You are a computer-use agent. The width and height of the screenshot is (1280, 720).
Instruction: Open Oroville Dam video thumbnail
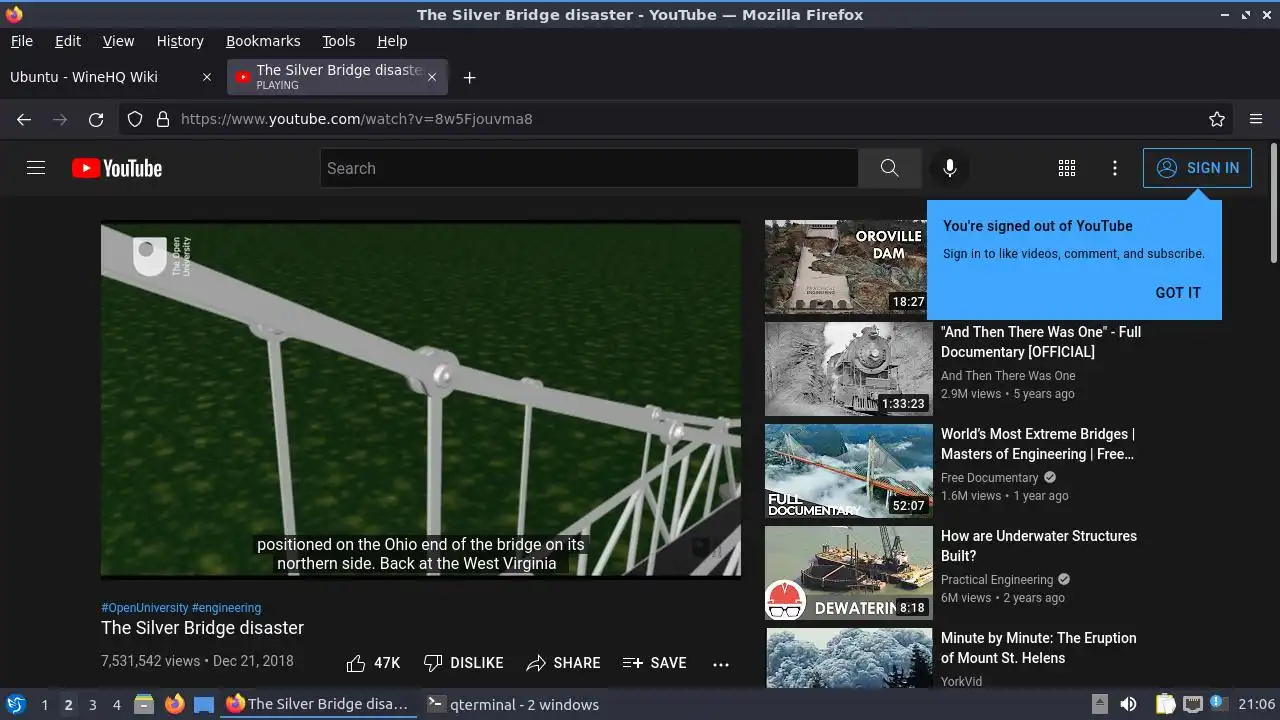coord(849,267)
